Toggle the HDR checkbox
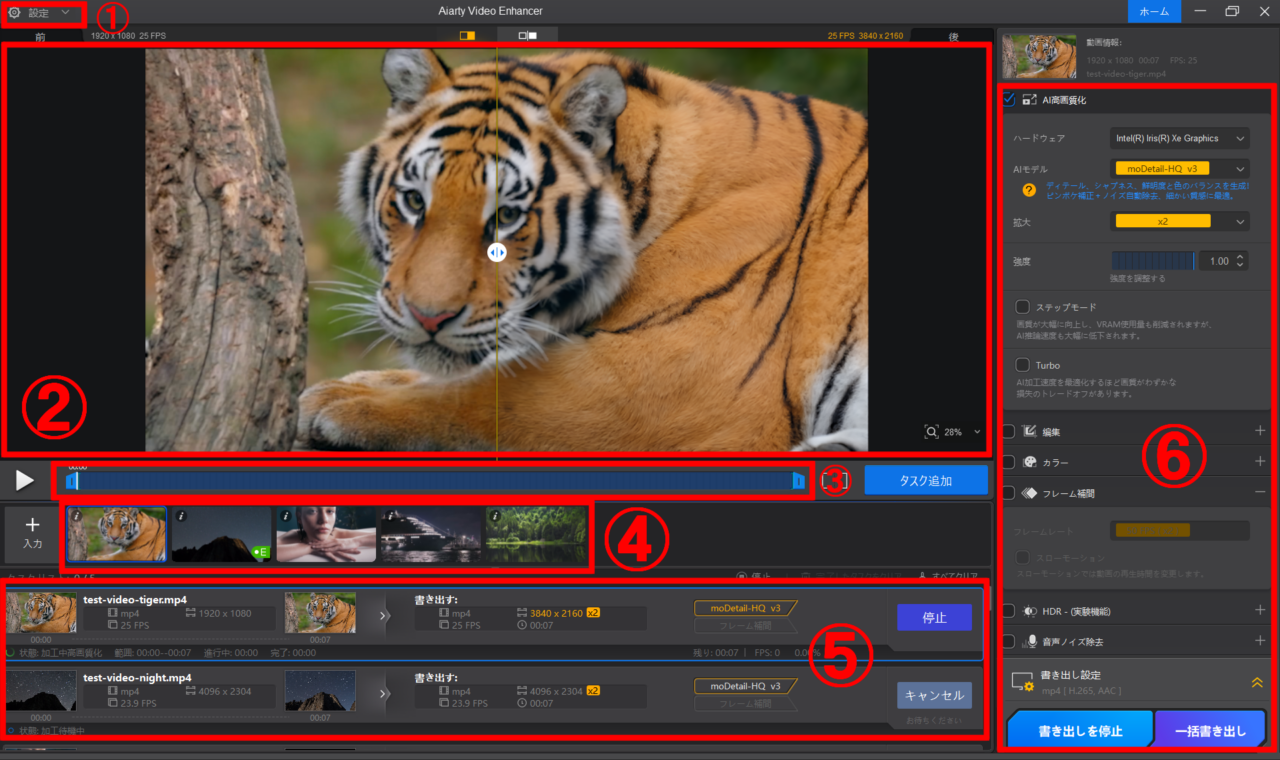The height and width of the screenshot is (760, 1280). tap(1008, 610)
